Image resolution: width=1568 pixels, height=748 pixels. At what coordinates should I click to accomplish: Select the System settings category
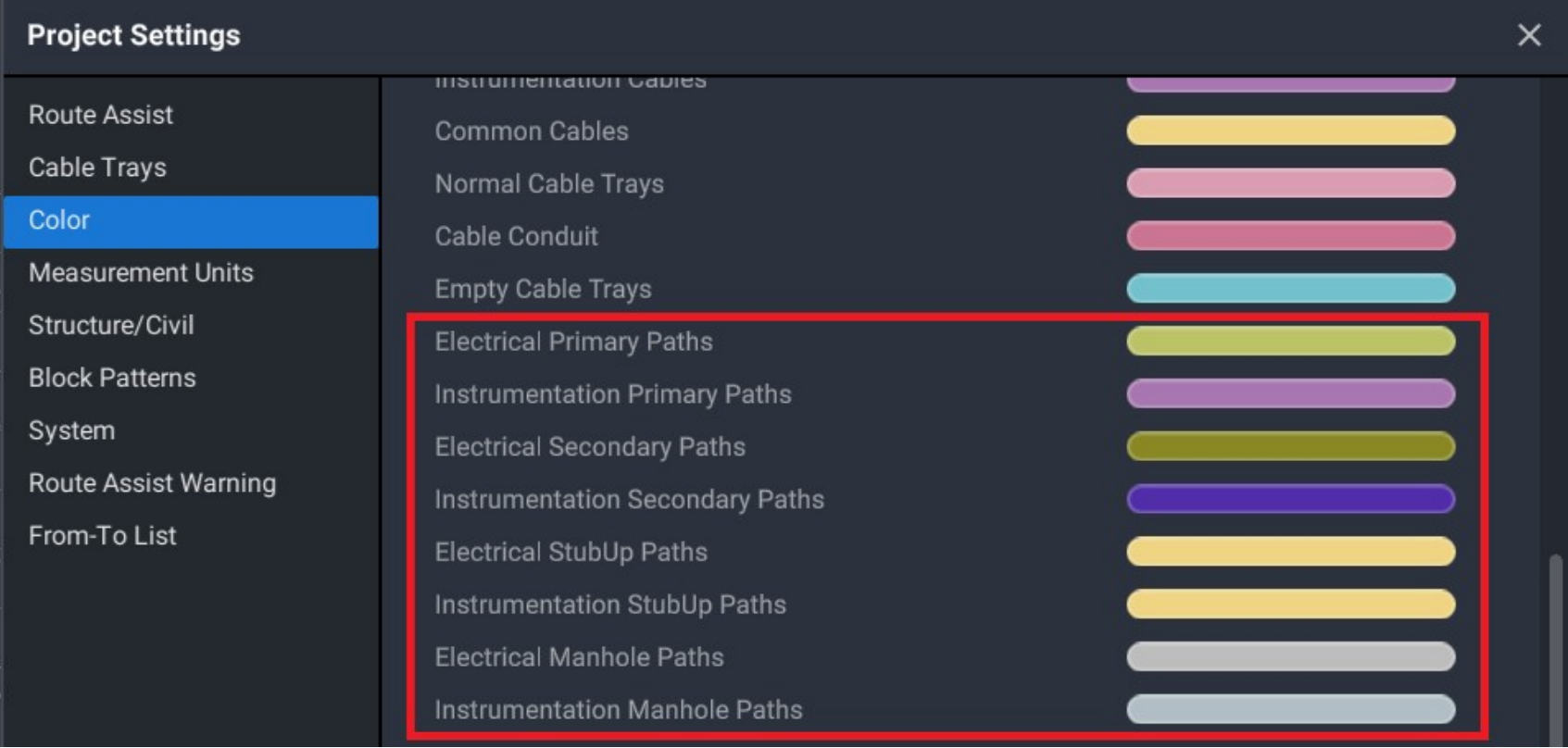coord(71,430)
